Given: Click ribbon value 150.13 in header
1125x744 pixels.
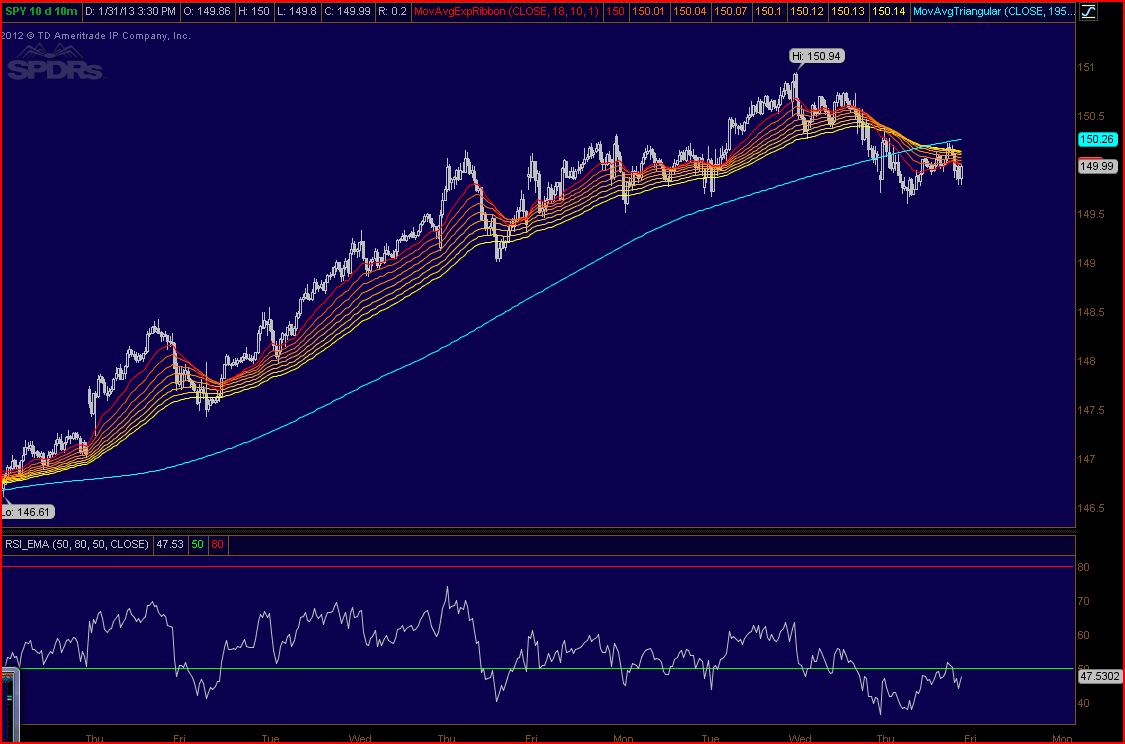Looking at the screenshot, I should click(x=847, y=11).
